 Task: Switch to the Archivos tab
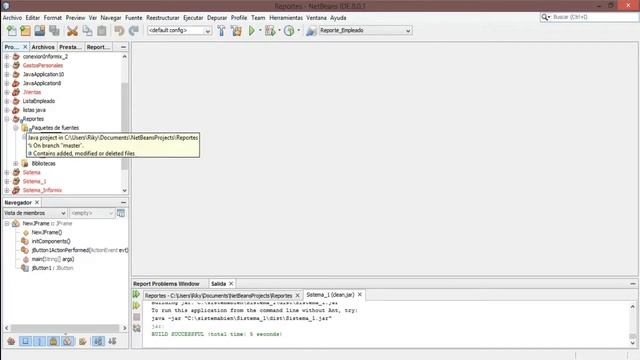(43, 47)
